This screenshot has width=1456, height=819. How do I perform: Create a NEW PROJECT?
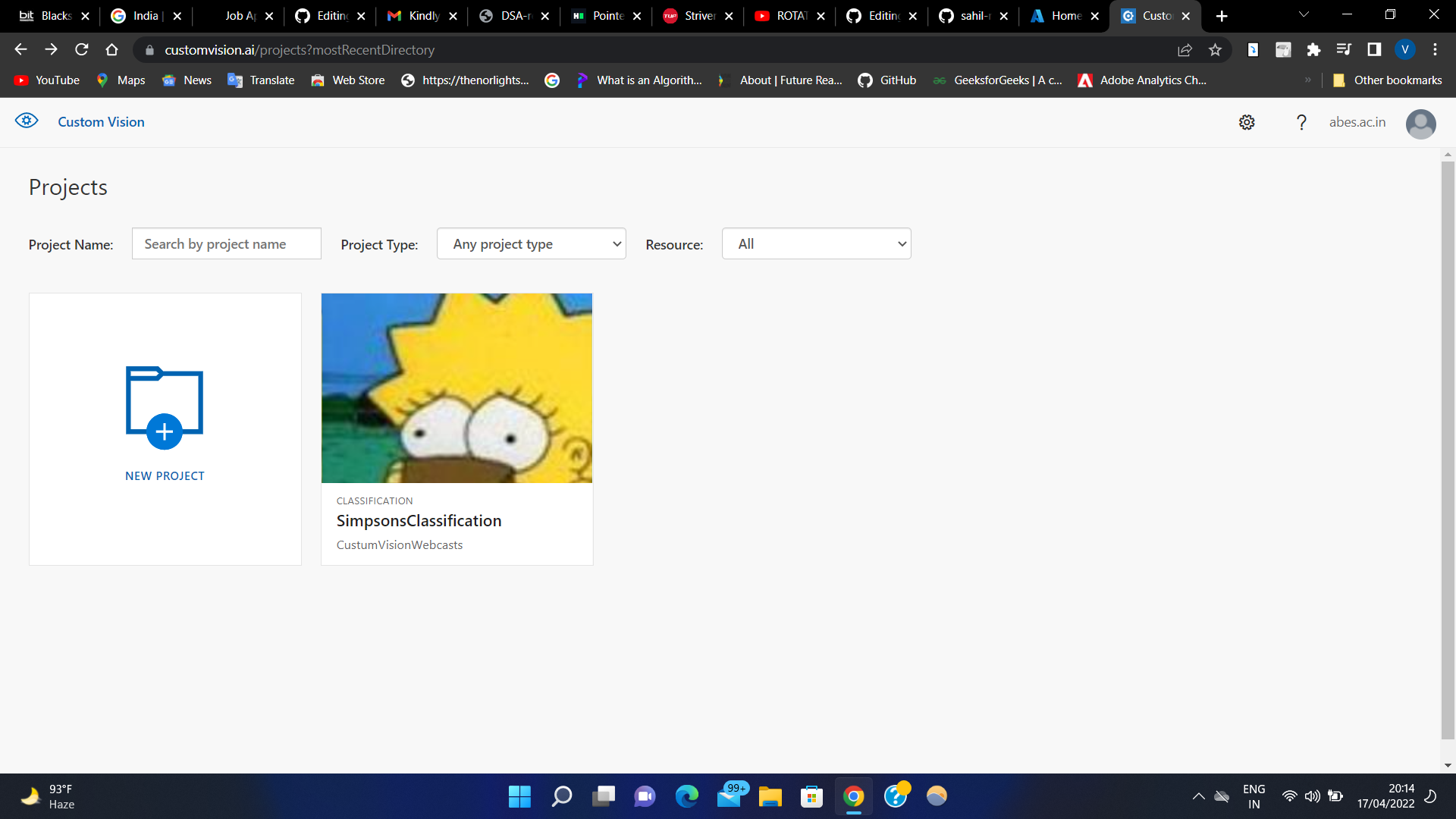[x=165, y=428]
